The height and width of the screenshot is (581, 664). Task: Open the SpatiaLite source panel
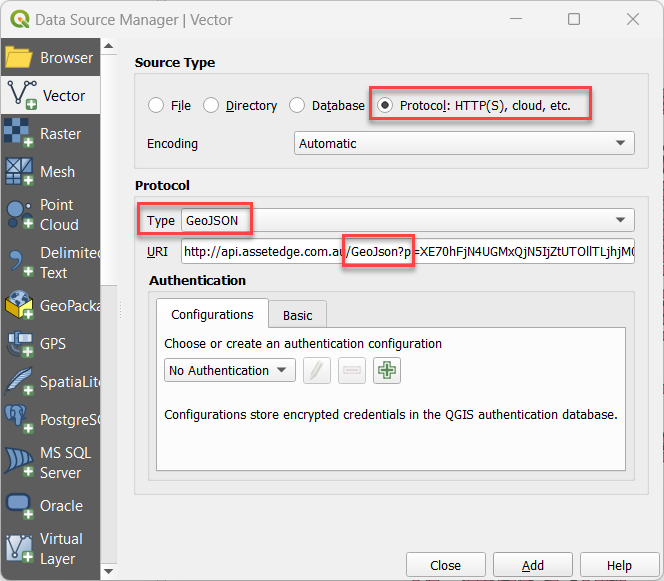click(50, 382)
